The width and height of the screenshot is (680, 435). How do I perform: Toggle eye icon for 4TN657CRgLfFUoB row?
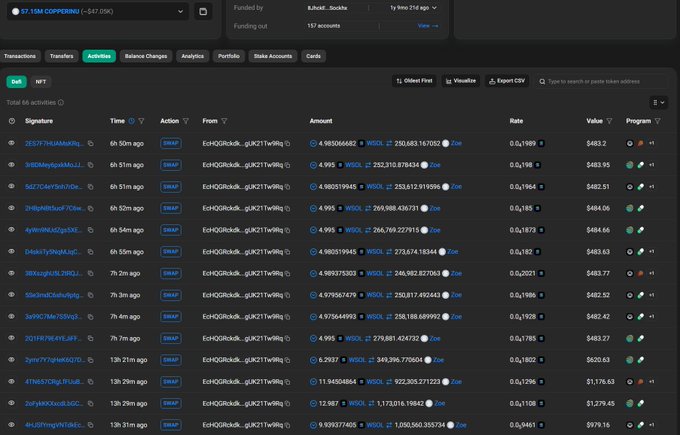pyautogui.click(x=11, y=381)
